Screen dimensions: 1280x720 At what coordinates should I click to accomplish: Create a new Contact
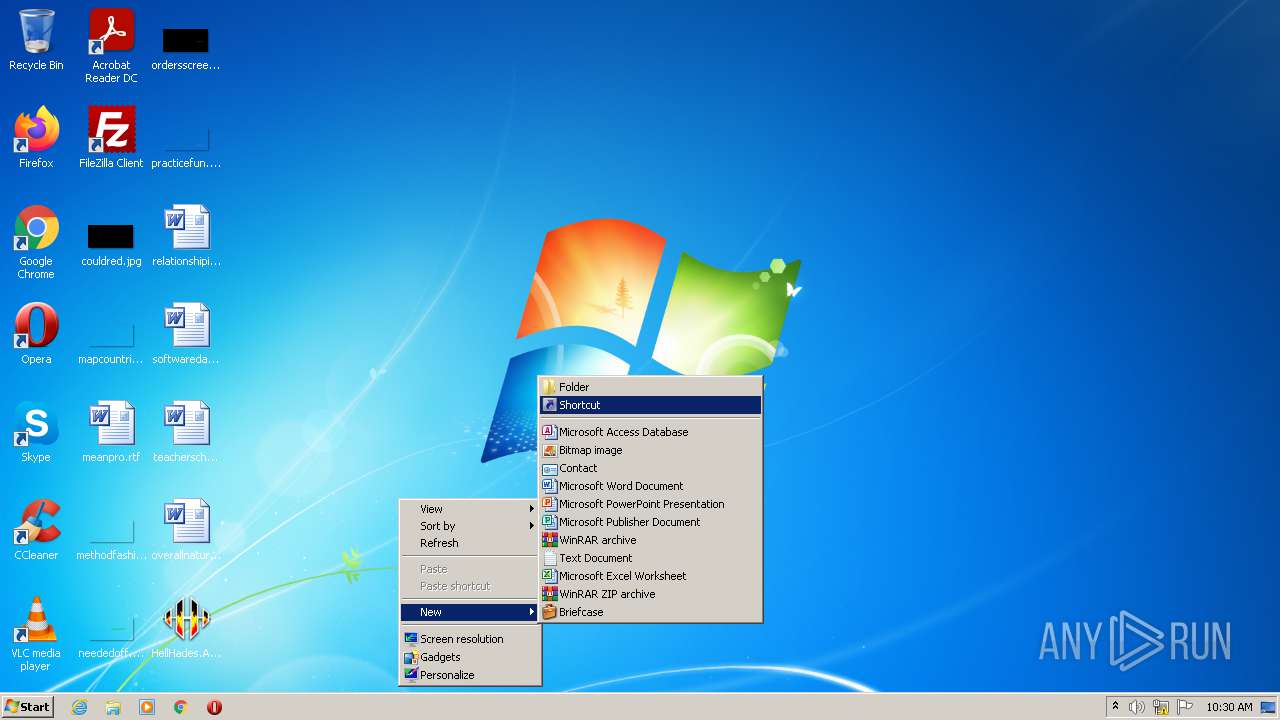click(x=651, y=468)
